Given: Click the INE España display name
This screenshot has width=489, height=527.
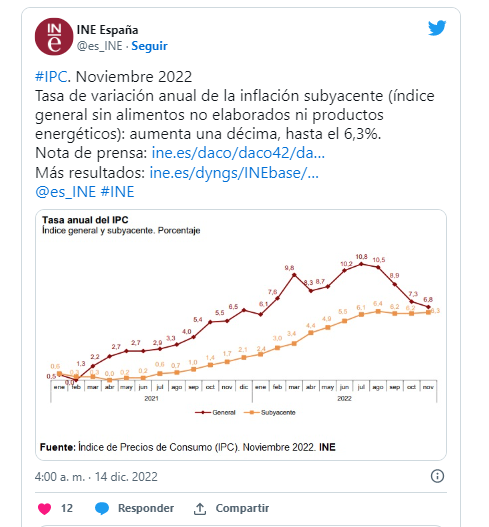Looking at the screenshot, I should click(x=108, y=30).
